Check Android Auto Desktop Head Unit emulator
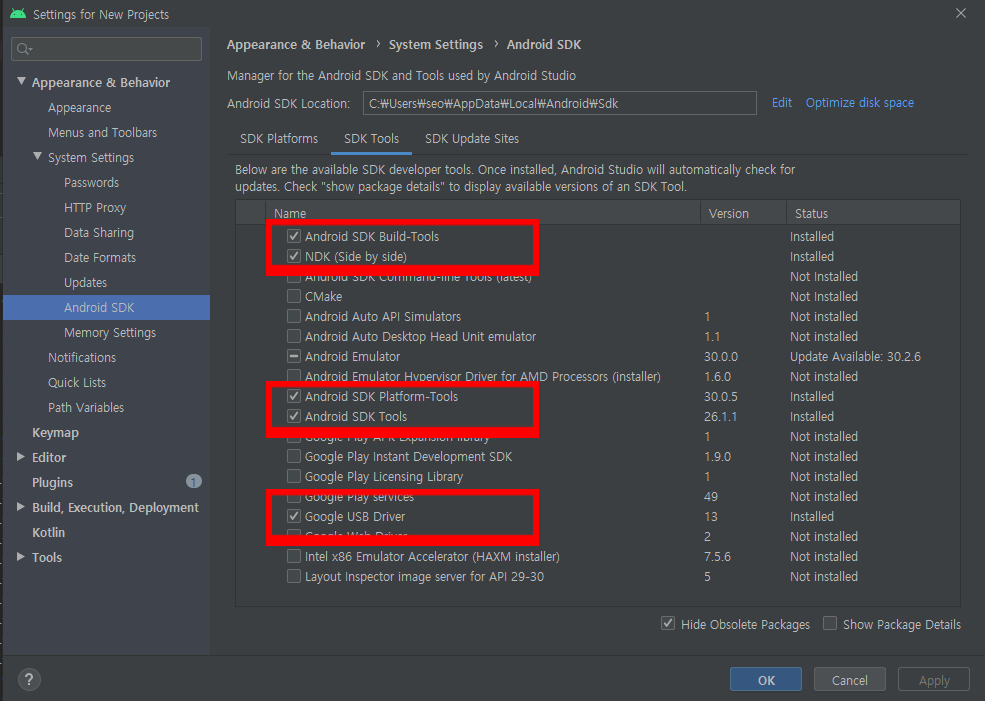The width and height of the screenshot is (985, 701). 293,336
